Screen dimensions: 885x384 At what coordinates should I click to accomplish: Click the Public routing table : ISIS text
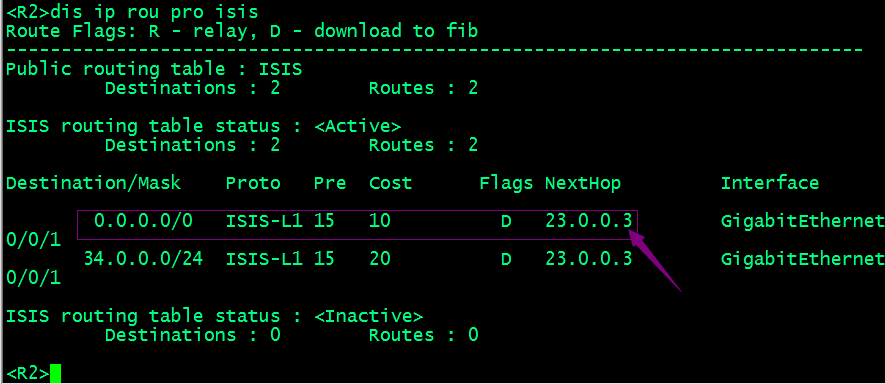tap(154, 69)
